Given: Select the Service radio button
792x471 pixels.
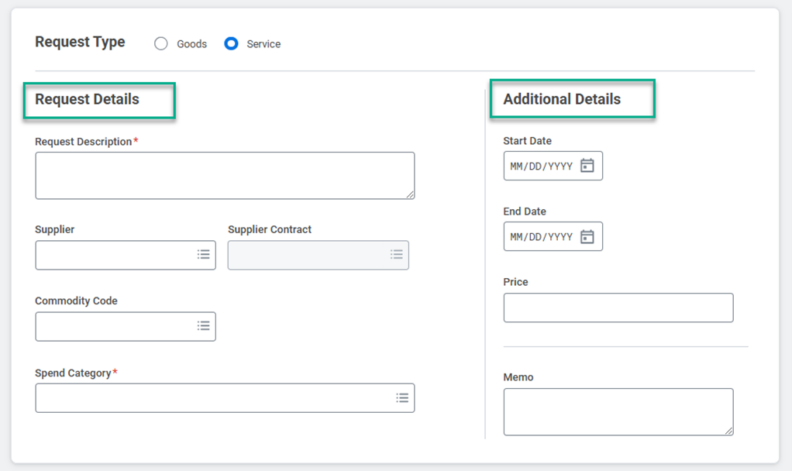Looking at the screenshot, I should [x=232, y=44].
